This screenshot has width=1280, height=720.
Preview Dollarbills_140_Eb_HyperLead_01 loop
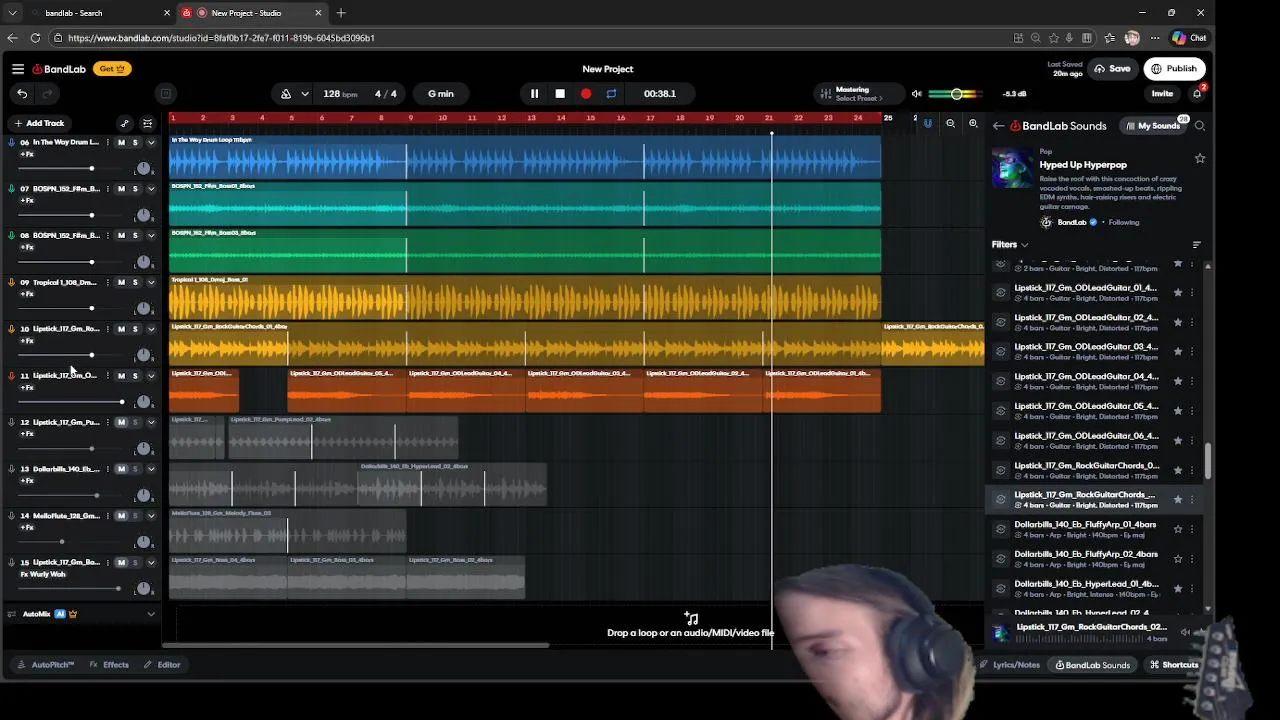point(1001,588)
